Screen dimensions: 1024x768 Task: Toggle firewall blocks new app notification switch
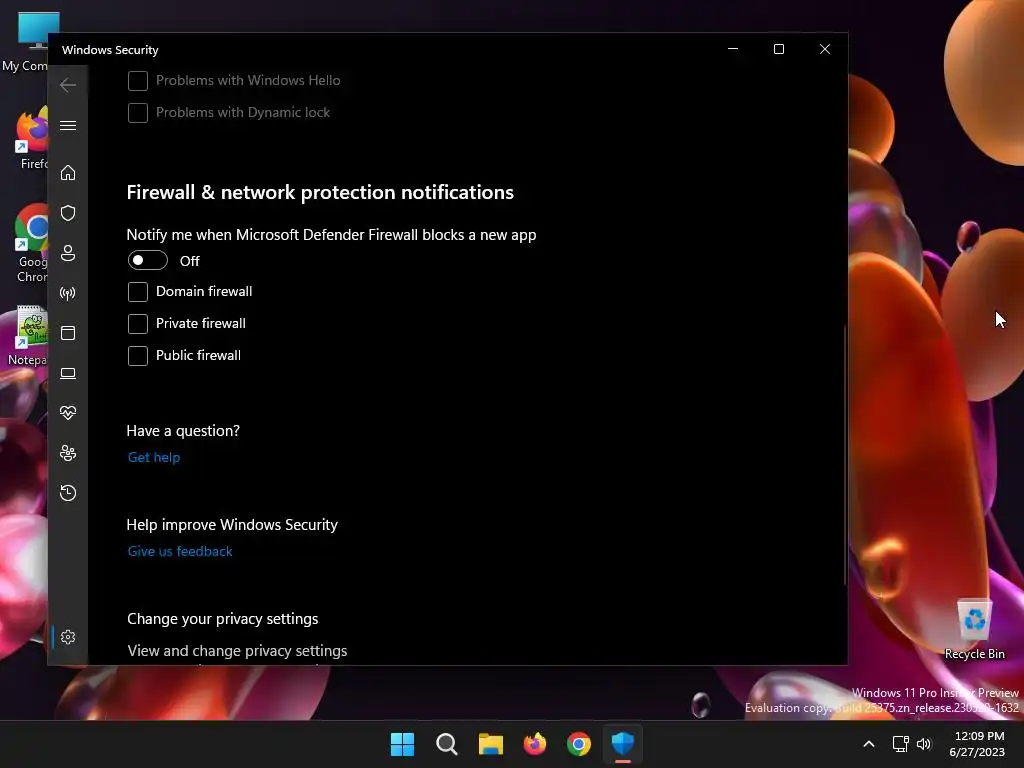point(148,261)
